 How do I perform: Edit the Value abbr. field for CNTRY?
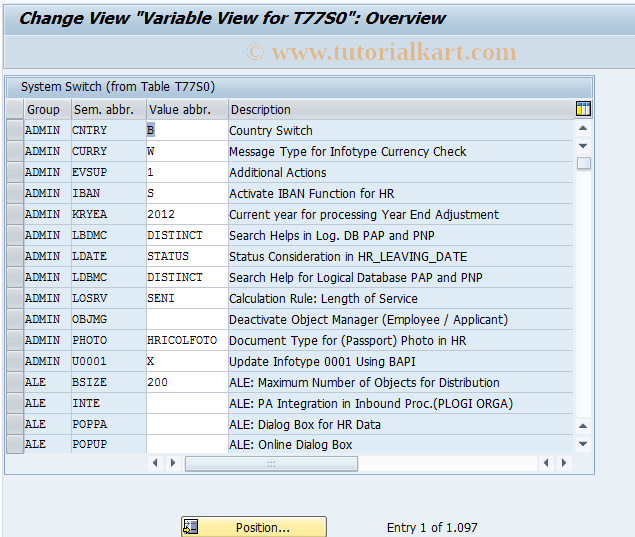pos(186,131)
